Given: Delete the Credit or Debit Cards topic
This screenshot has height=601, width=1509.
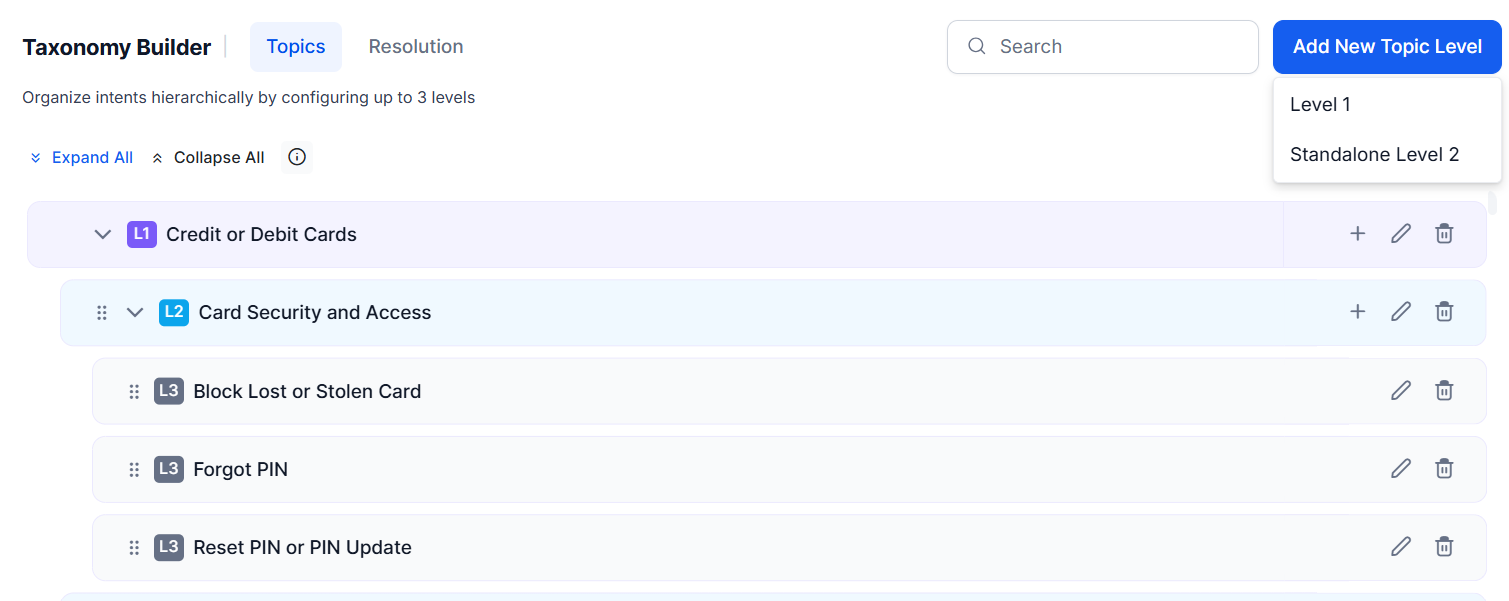Looking at the screenshot, I should [x=1444, y=234].
